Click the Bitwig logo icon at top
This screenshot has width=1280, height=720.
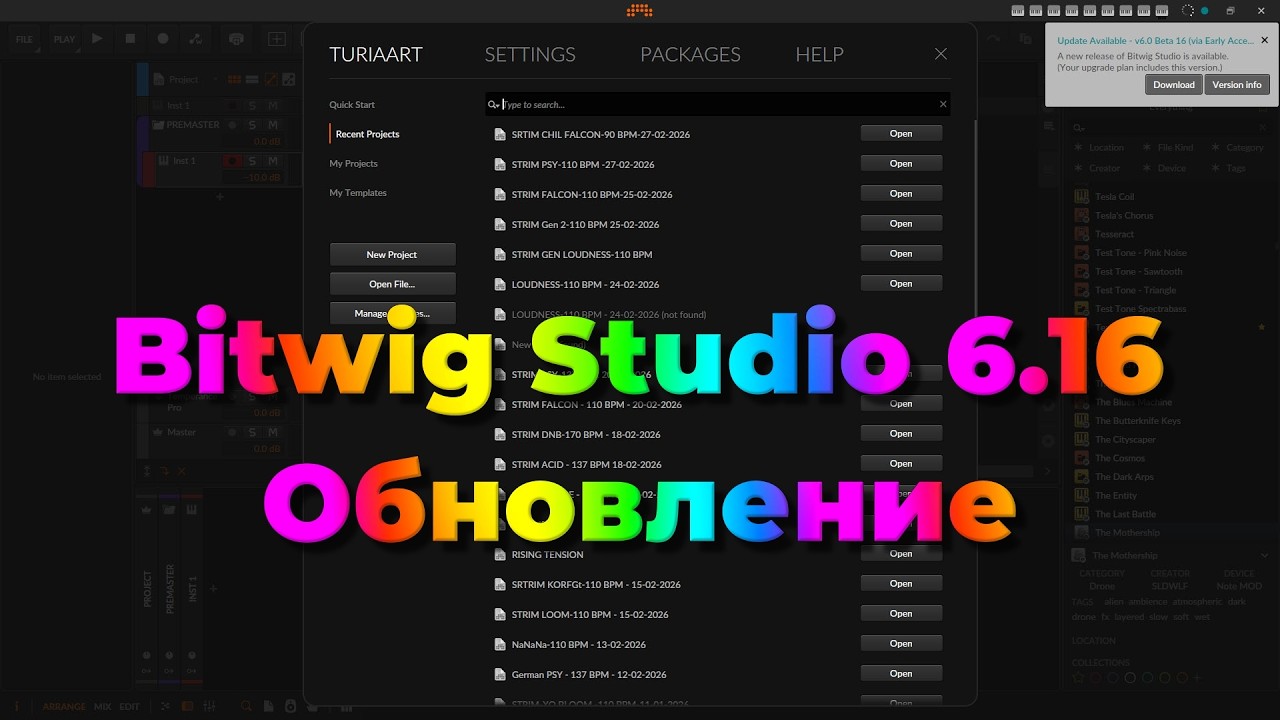639,10
